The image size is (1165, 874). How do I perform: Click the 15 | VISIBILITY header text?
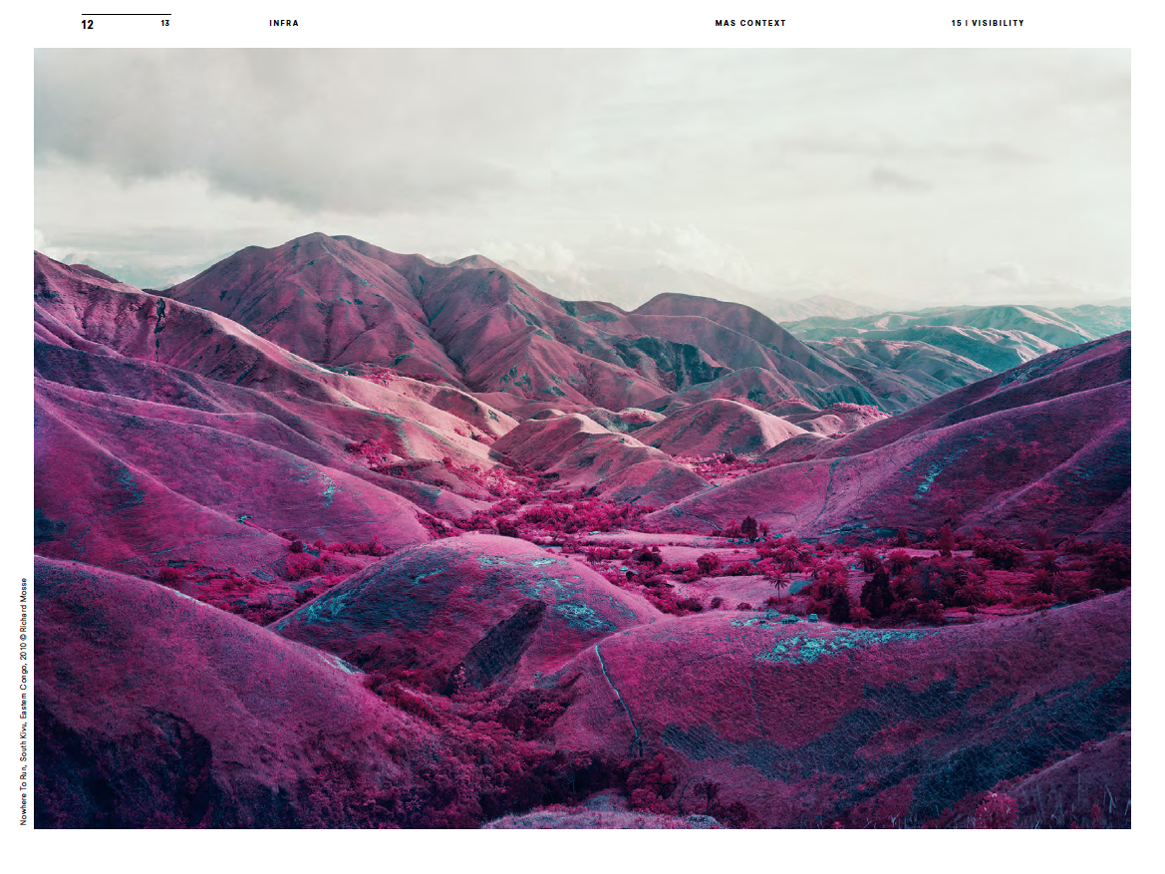[987, 23]
